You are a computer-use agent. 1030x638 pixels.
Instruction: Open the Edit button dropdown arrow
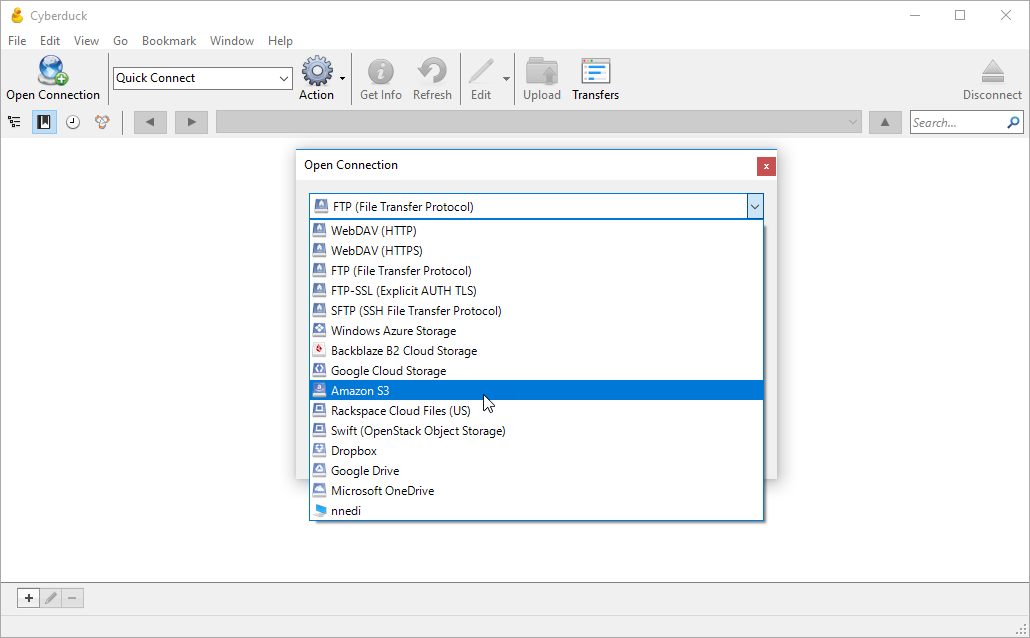point(506,78)
